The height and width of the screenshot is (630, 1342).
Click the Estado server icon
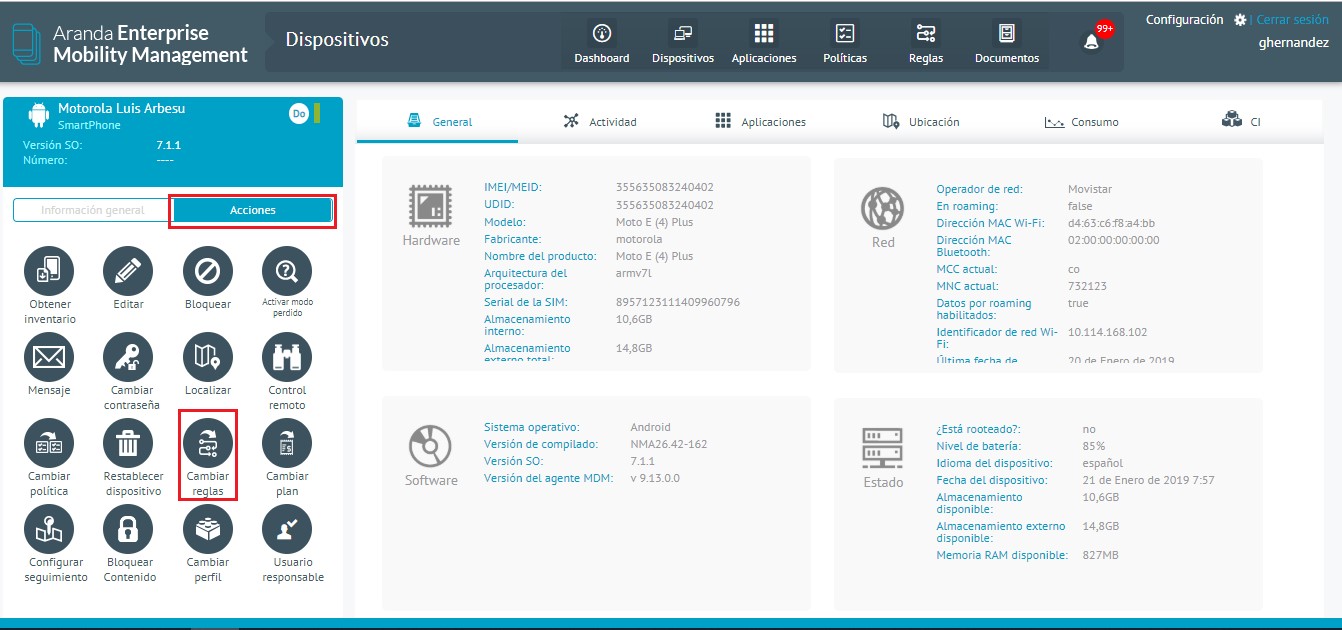(x=883, y=448)
